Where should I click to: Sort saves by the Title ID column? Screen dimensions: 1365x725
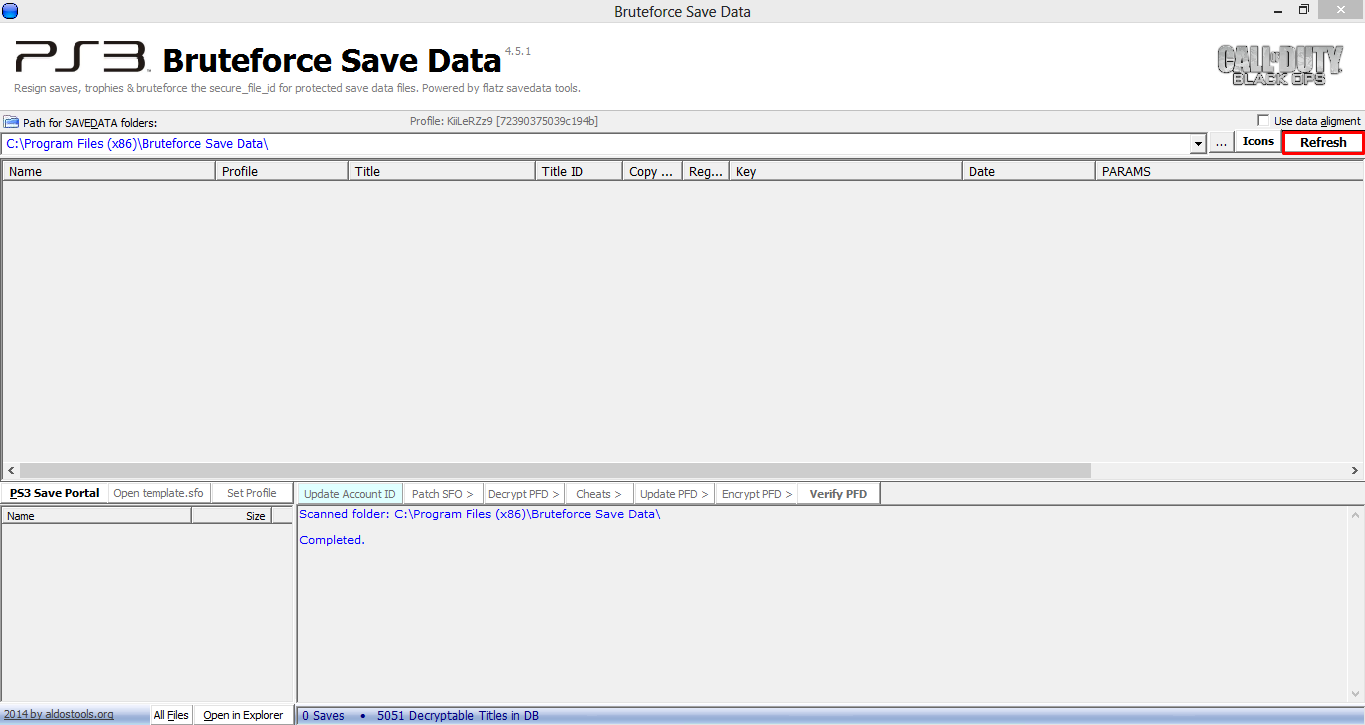(x=579, y=171)
